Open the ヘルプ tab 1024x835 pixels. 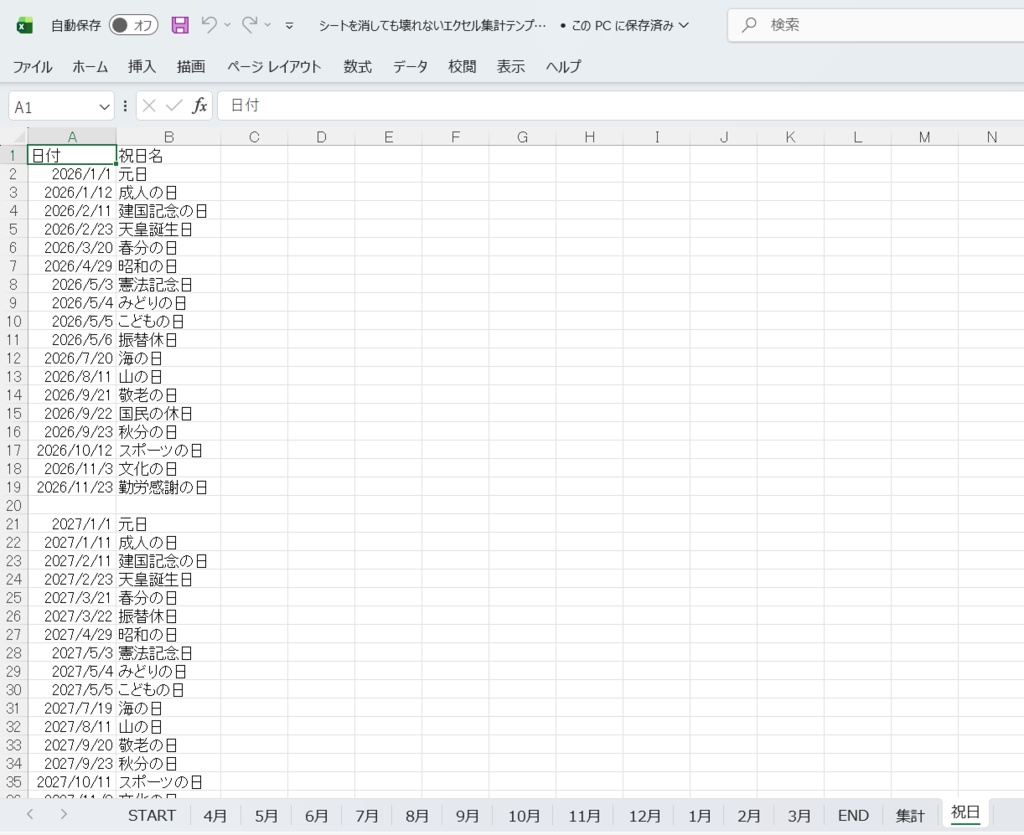pyautogui.click(x=564, y=67)
